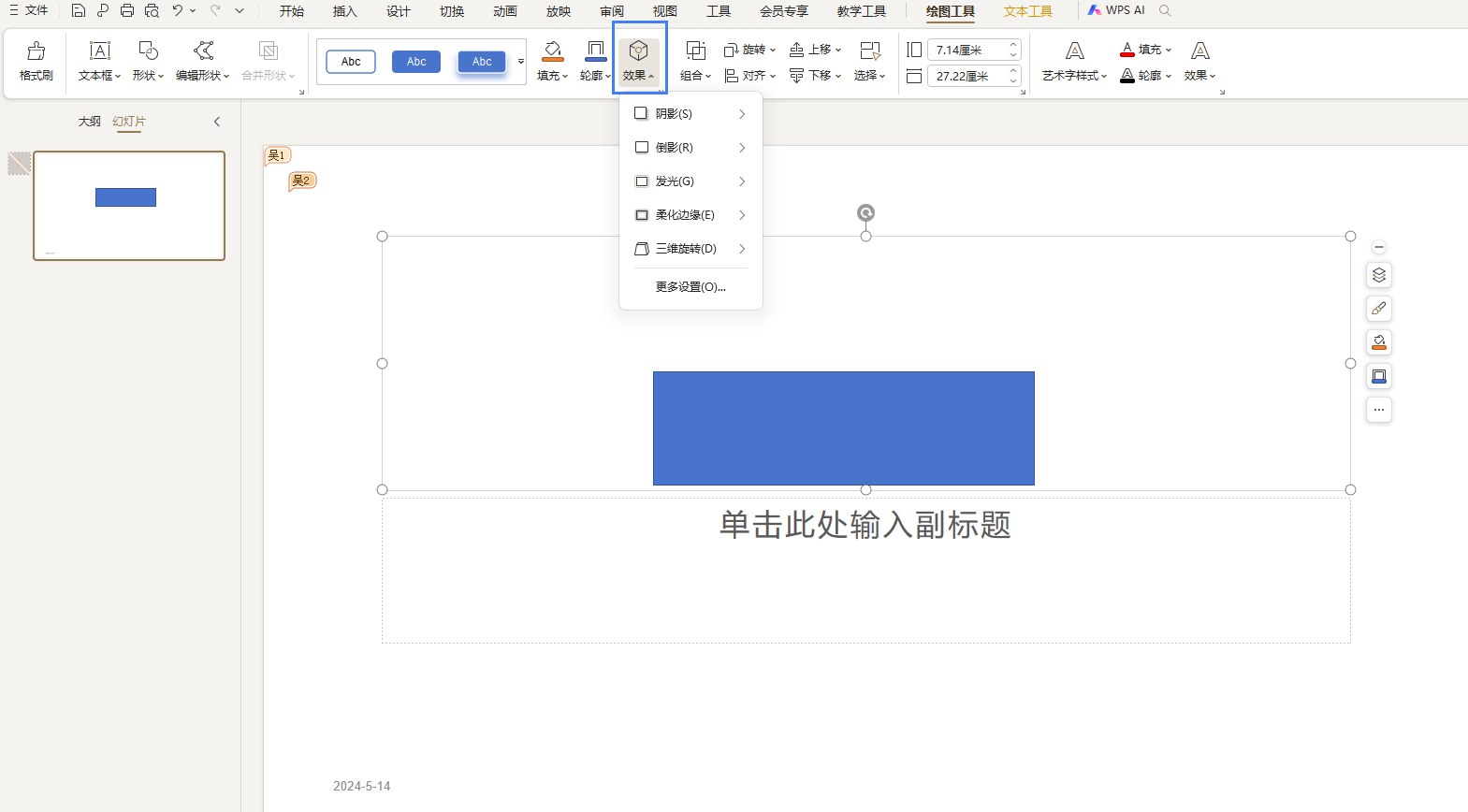1468x812 pixels.
Task: Click the shape Fill (填充) bucket icon
Action: (x=552, y=51)
